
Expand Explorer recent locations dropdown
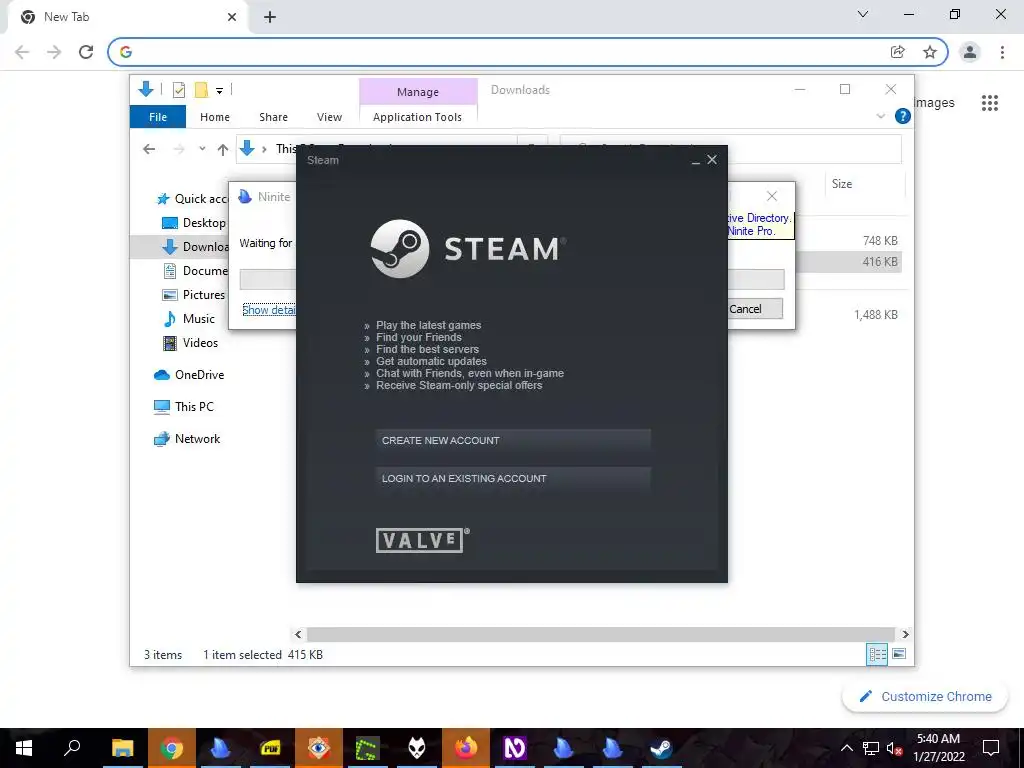pos(202,150)
